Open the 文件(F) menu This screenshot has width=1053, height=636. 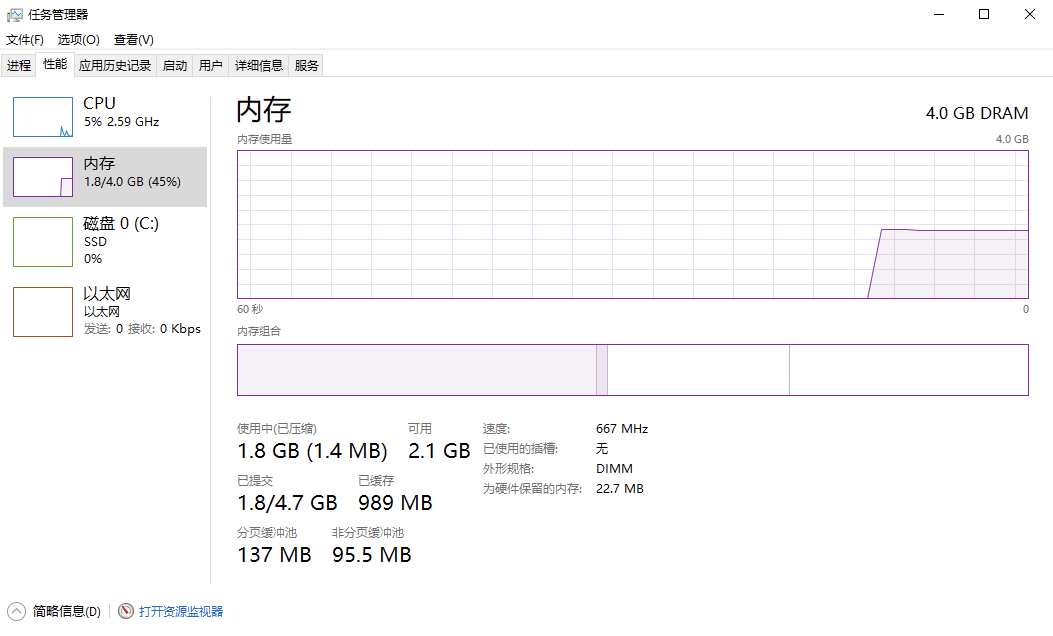(25, 40)
